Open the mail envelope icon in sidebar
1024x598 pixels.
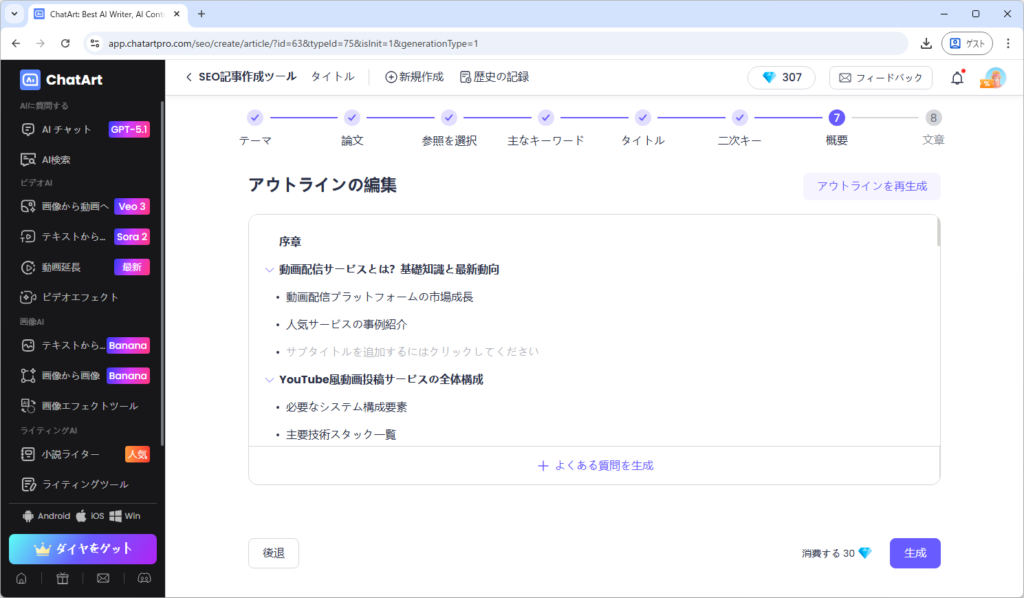coord(103,578)
